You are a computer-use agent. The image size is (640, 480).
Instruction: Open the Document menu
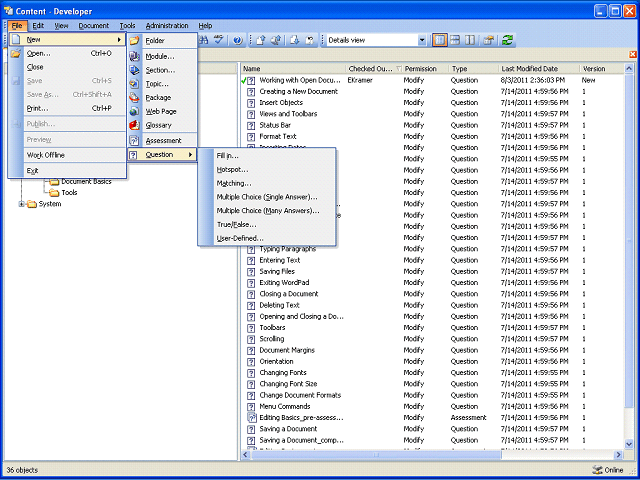click(x=94, y=26)
